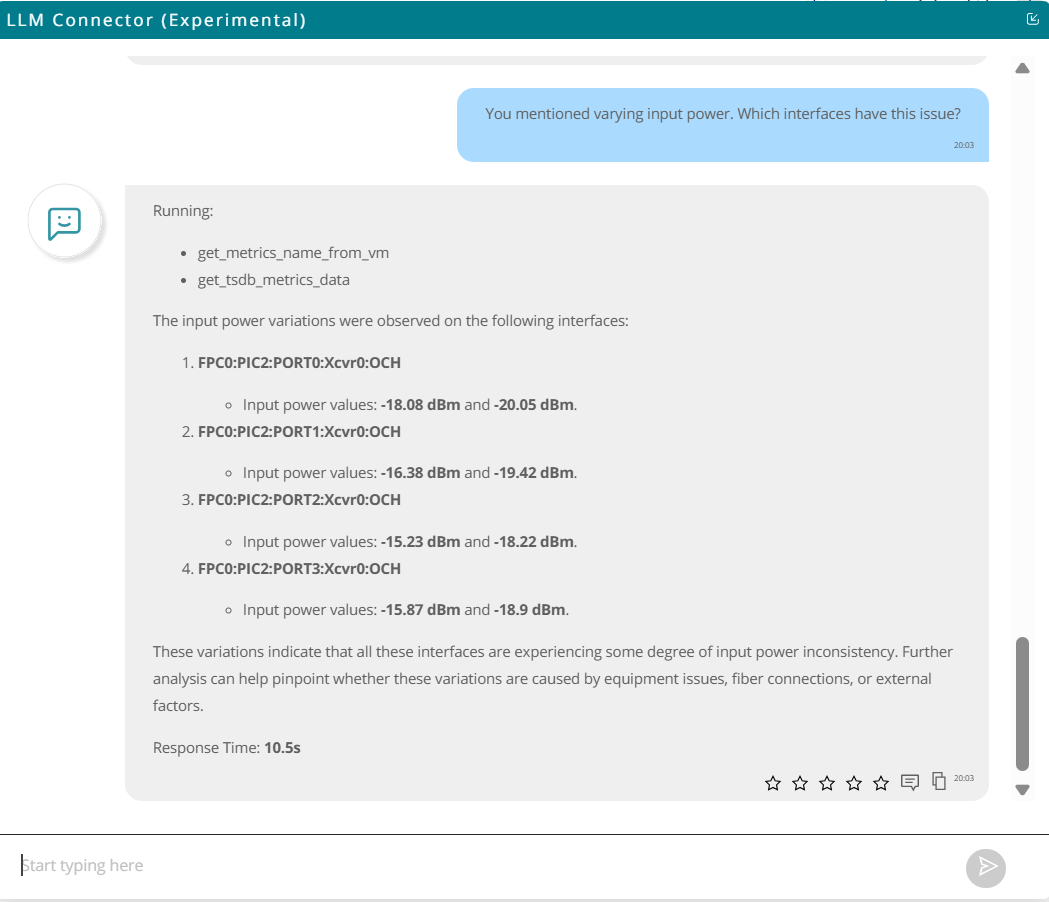This screenshot has height=902, width=1049.
Task: Rate the response five stars
Action: (881, 783)
